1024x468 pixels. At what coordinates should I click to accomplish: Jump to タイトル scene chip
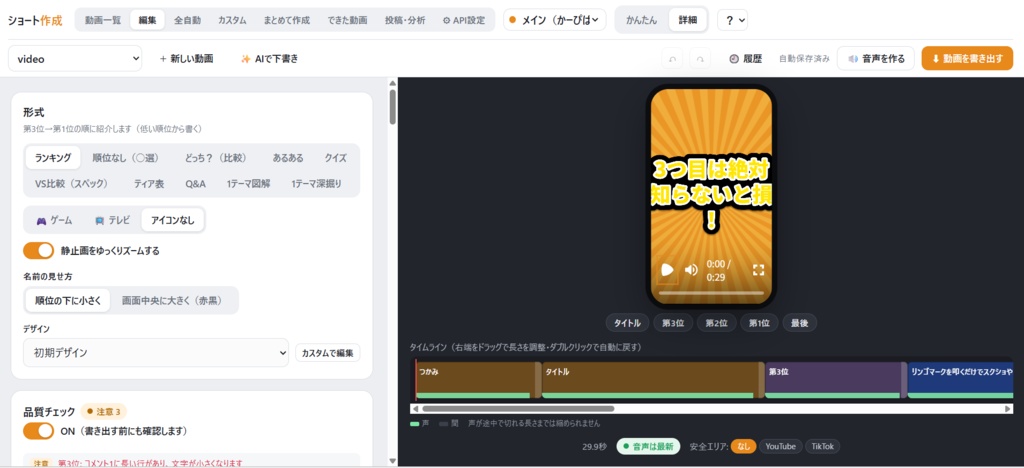click(627, 323)
